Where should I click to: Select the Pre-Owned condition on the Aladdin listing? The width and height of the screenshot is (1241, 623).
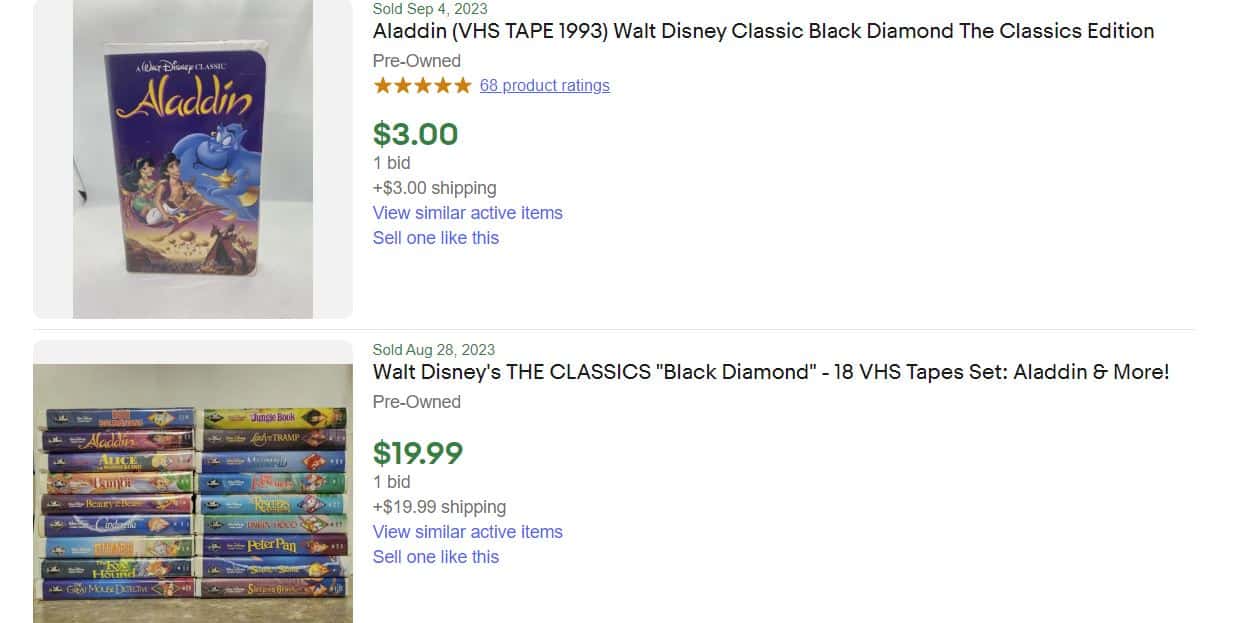tap(416, 61)
